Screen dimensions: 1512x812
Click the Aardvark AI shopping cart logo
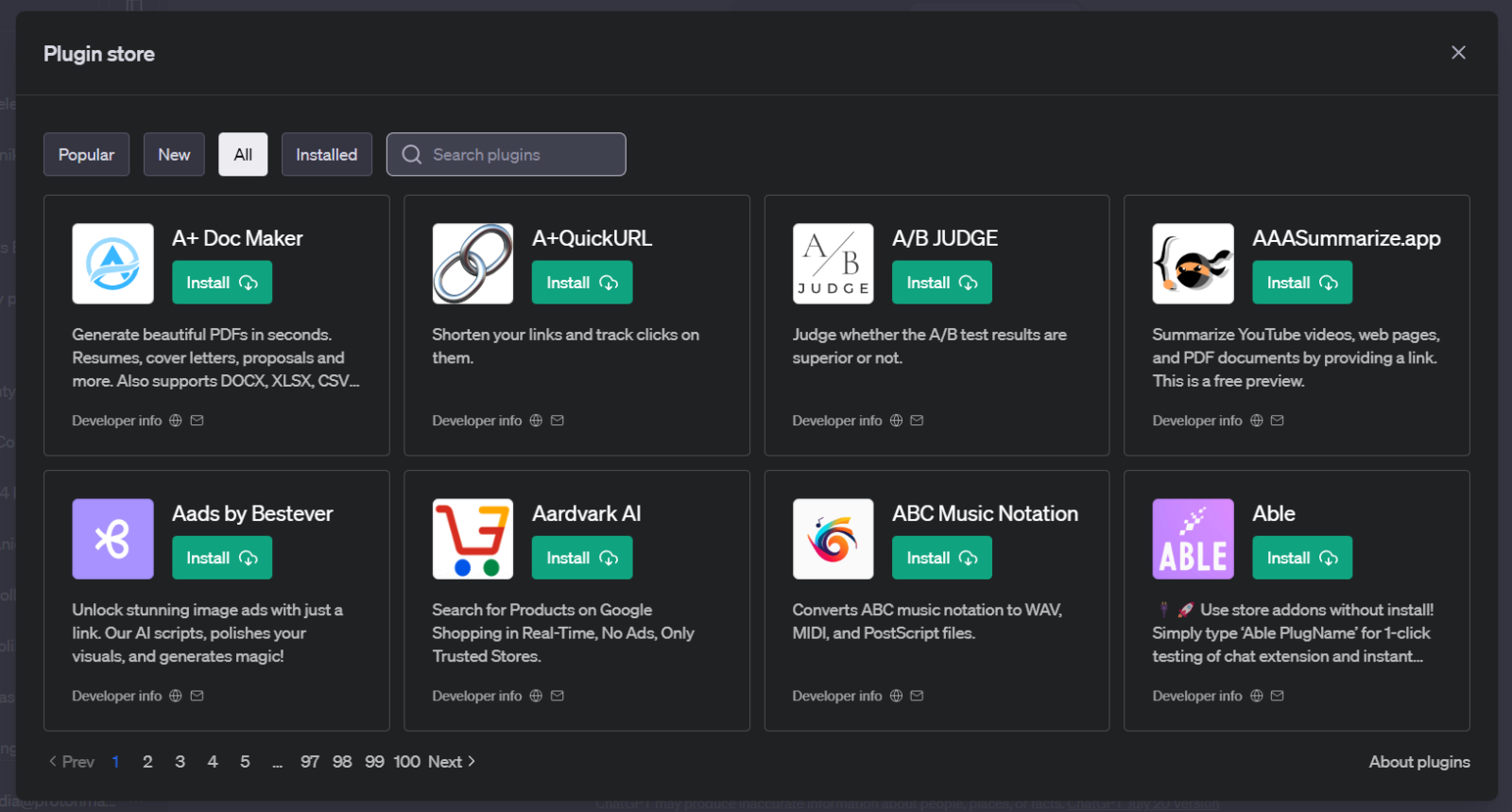pyautogui.click(x=472, y=539)
